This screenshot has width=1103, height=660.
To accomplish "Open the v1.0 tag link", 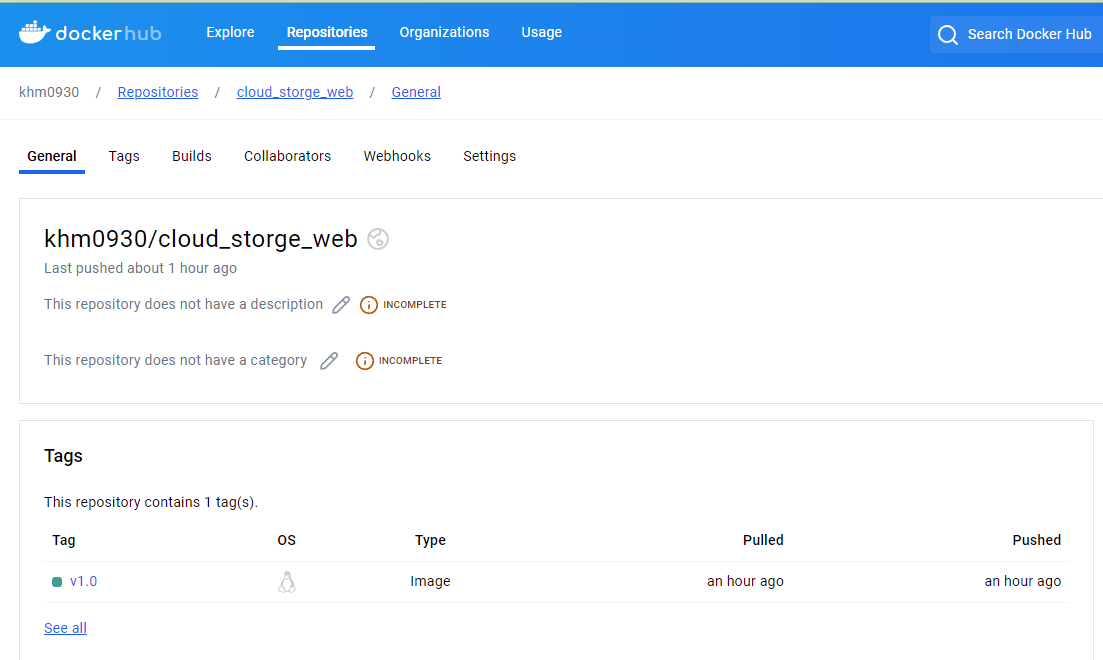I will click(84, 581).
